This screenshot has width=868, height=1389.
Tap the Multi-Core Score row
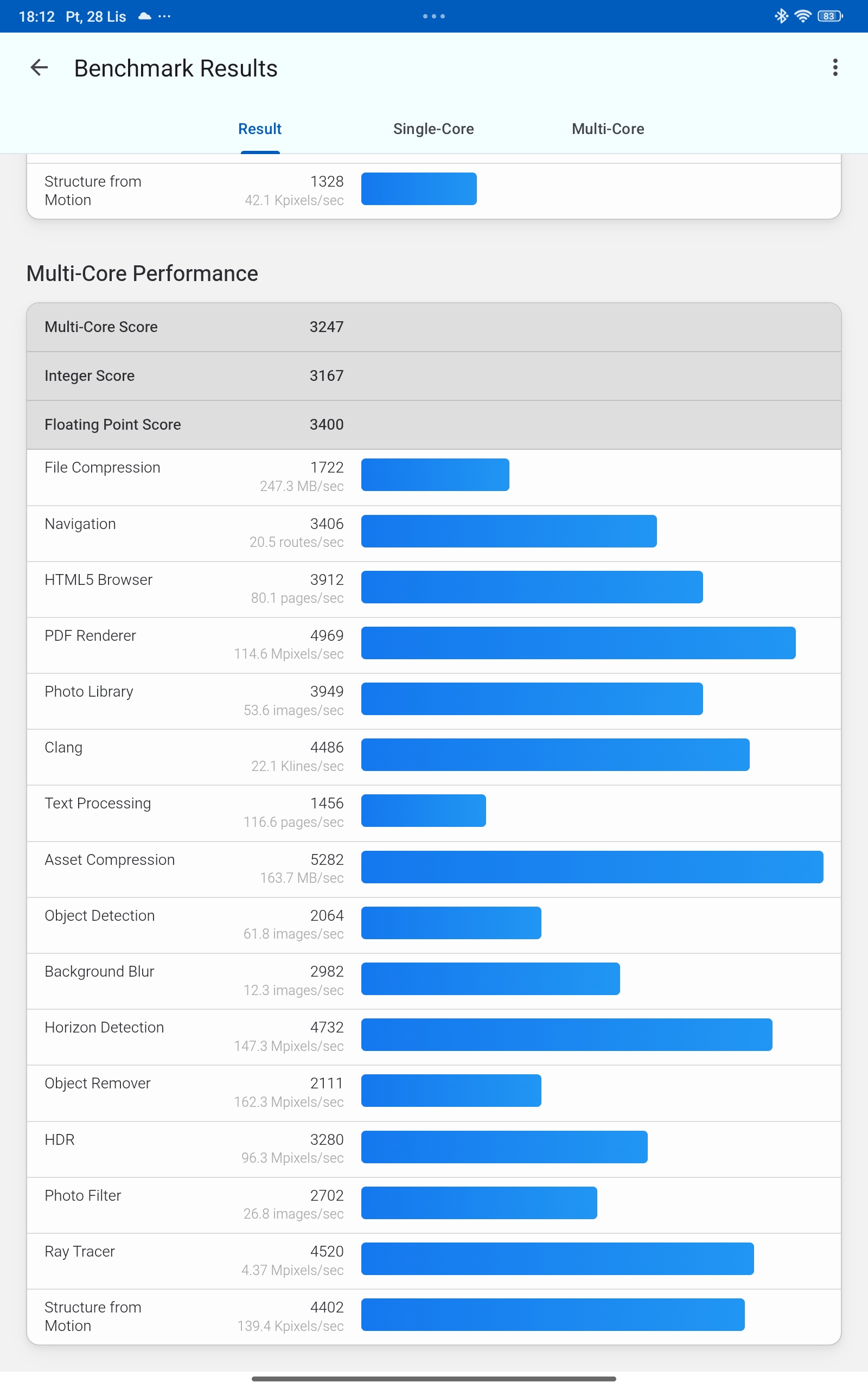(x=433, y=327)
